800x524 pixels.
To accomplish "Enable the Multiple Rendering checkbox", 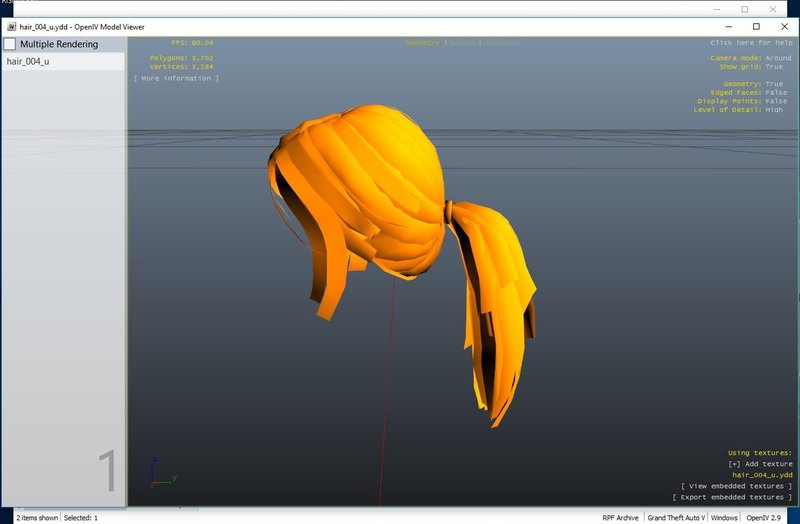I will tap(10, 44).
